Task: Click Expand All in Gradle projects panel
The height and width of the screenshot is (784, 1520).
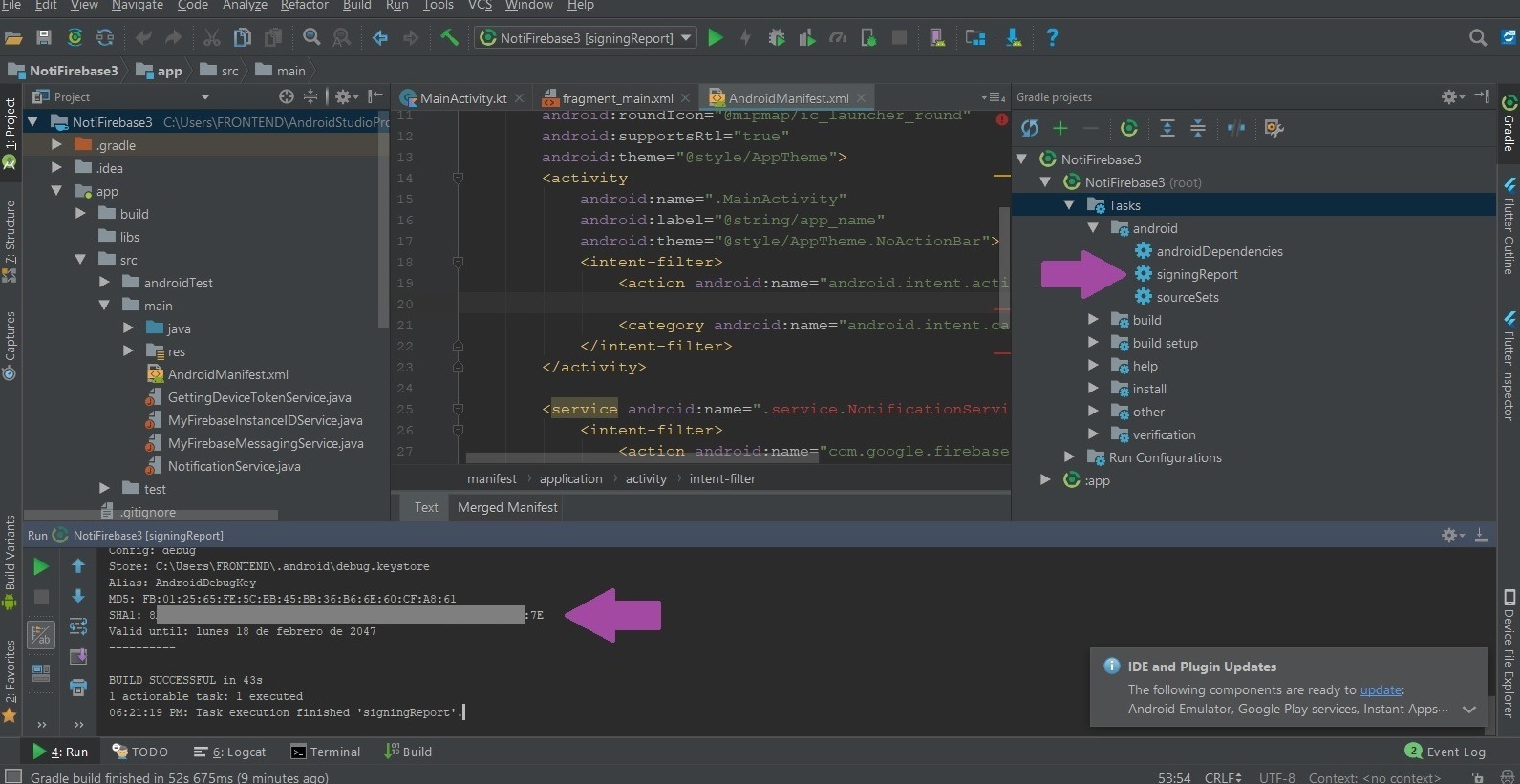Action: [1167, 128]
